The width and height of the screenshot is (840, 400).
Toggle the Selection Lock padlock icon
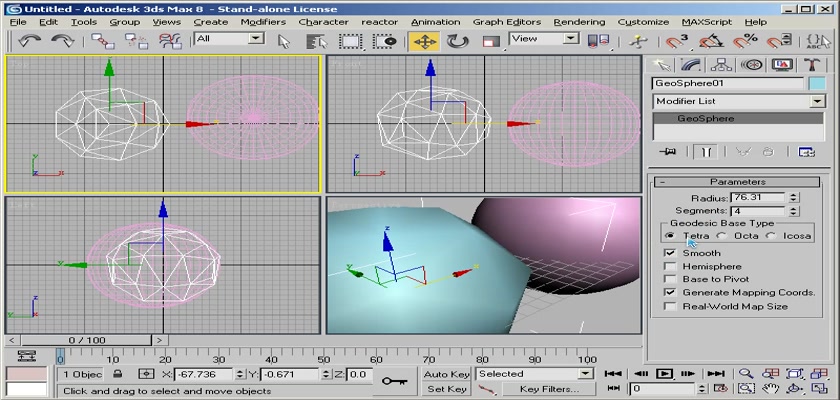tap(118, 374)
